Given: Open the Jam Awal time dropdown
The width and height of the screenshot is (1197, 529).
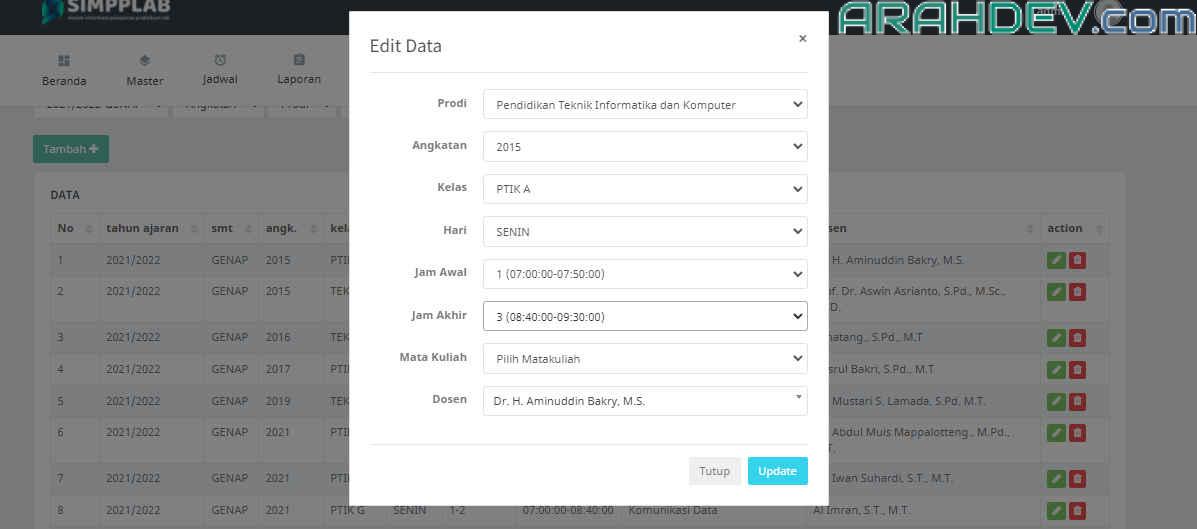Looking at the screenshot, I should (644, 273).
